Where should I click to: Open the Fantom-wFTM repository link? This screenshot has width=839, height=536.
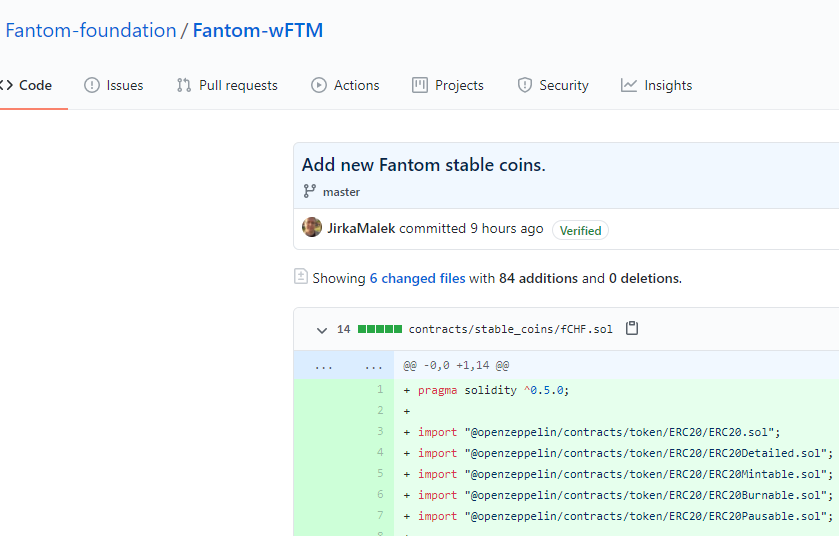point(258,30)
